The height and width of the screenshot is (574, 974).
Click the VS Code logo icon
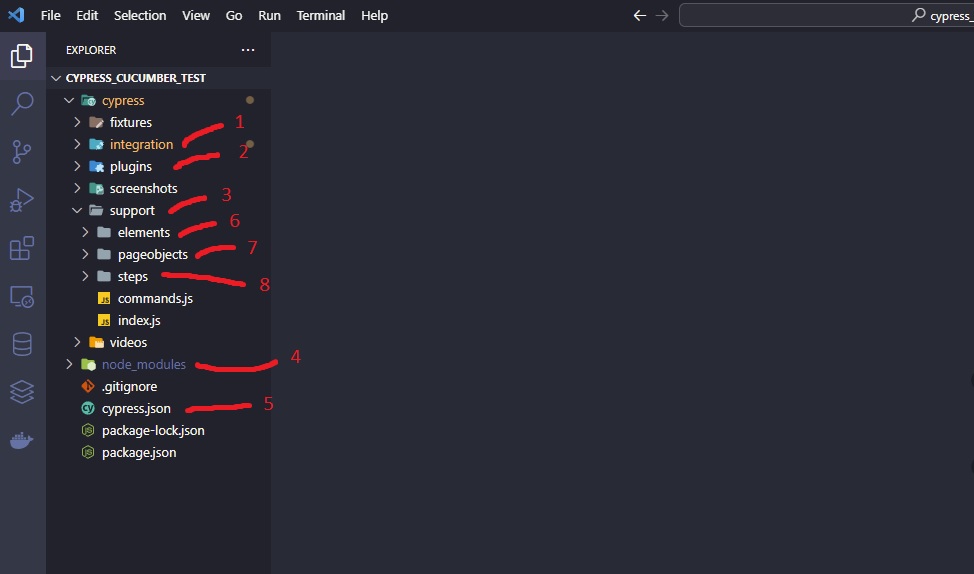coord(16,15)
